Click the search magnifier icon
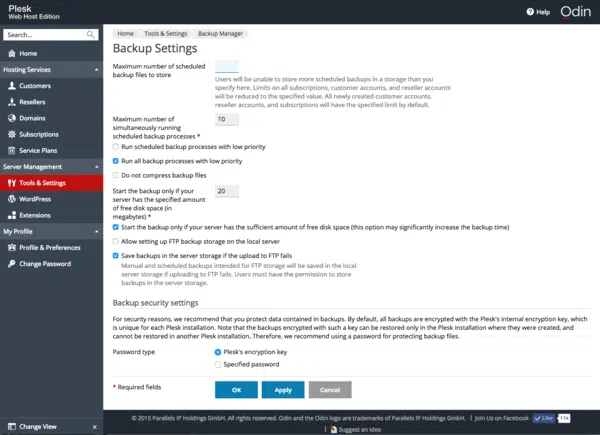The width and height of the screenshot is (600, 435). pyautogui.click(x=90, y=35)
